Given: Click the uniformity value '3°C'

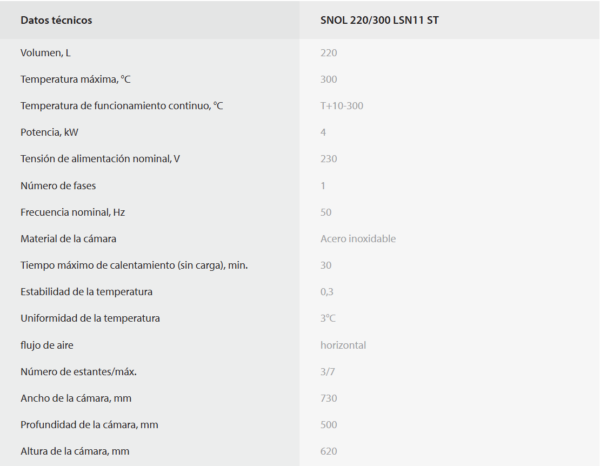Looking at the screenshot, I should pyautogui.click(x=329, y=318).
